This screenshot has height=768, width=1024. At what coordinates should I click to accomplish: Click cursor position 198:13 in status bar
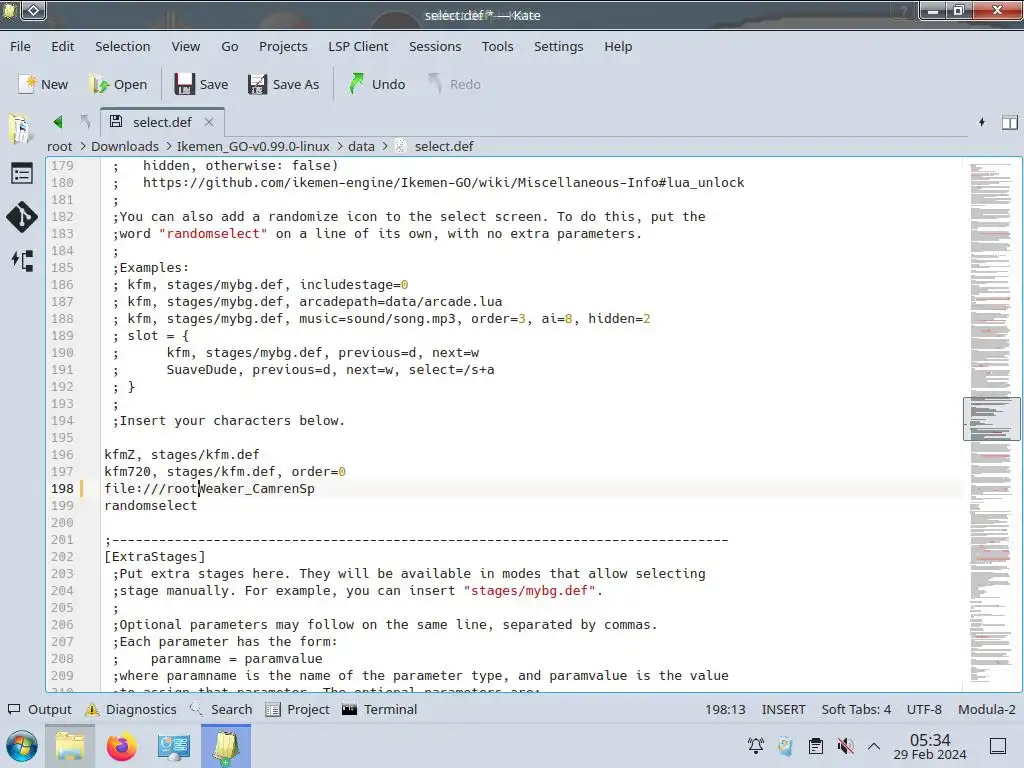725,709
